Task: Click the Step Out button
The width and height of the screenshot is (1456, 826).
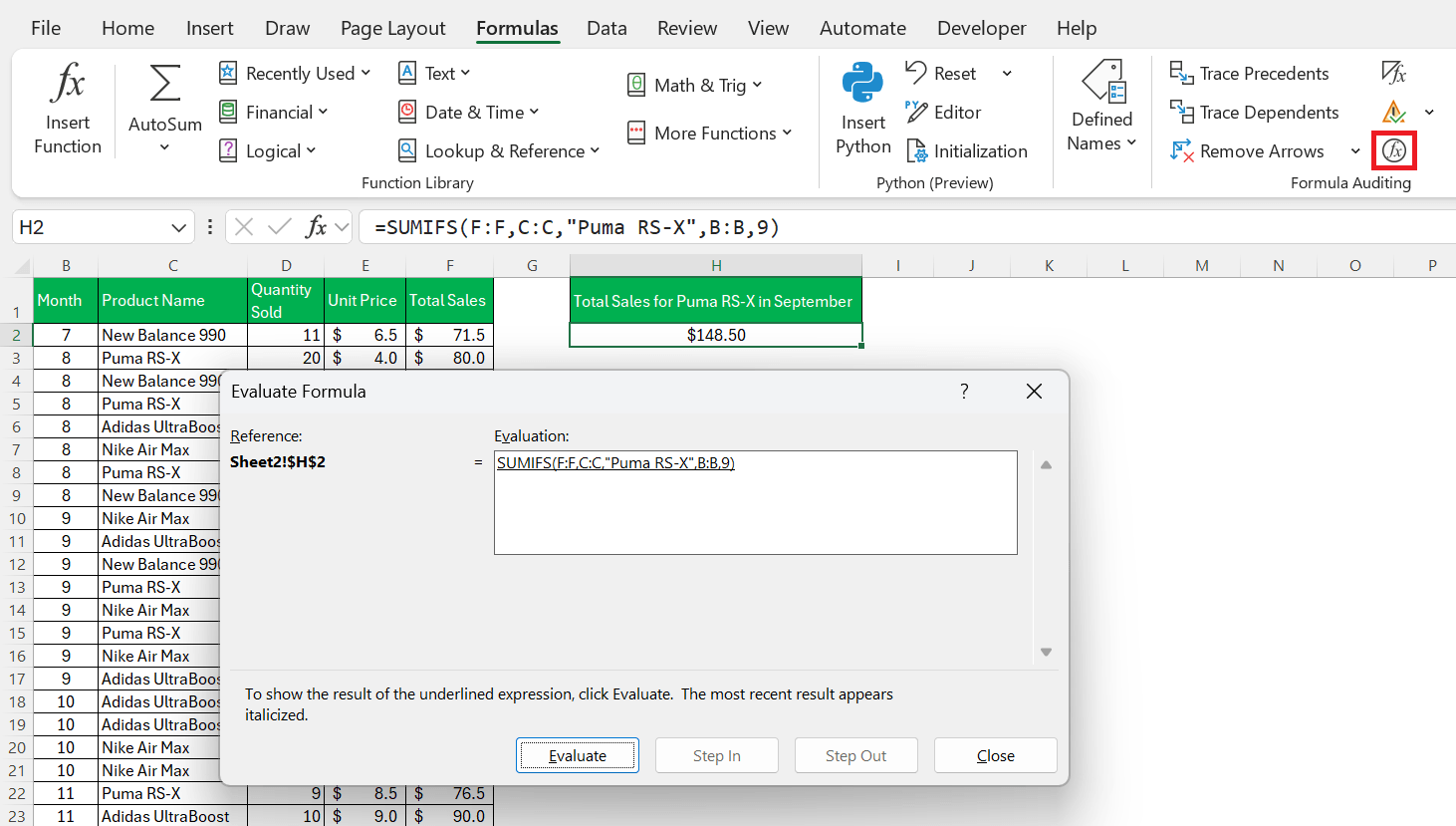Action: click(855, 755)
